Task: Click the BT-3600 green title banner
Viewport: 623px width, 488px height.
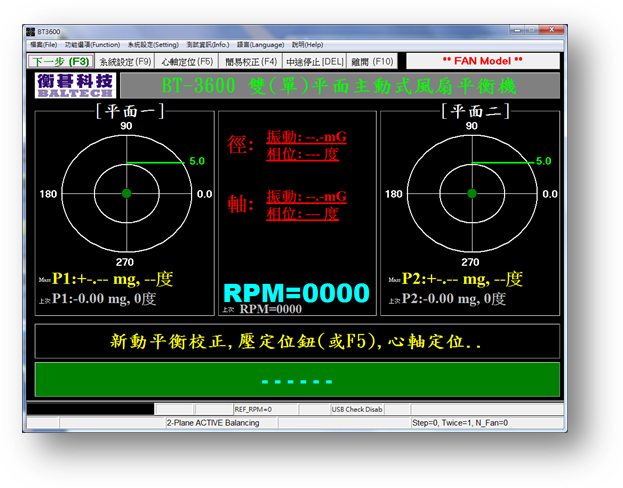Action: click(340, 85)
